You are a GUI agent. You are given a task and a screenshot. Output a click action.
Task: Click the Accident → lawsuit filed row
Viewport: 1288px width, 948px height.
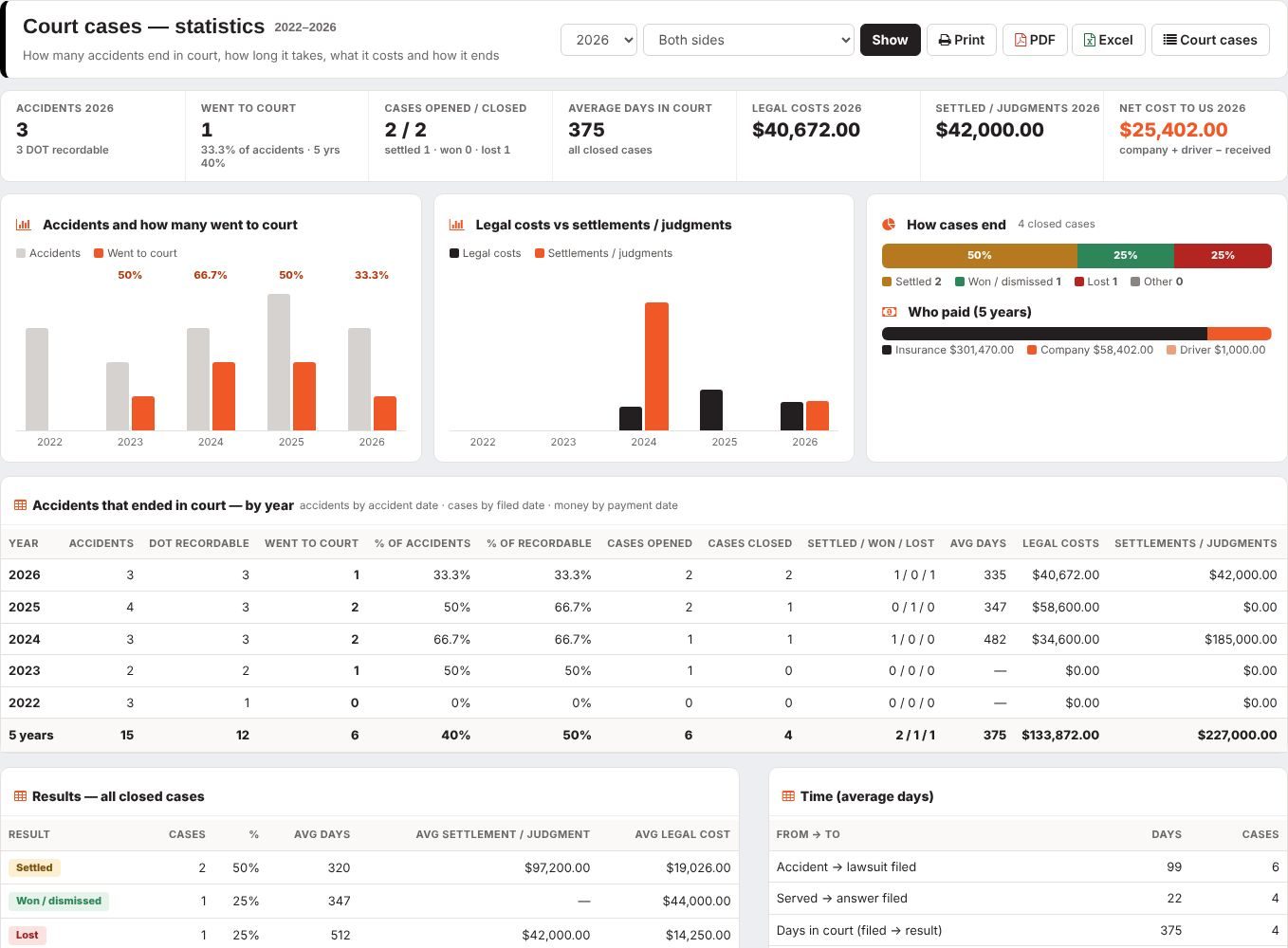point(1027,866)
